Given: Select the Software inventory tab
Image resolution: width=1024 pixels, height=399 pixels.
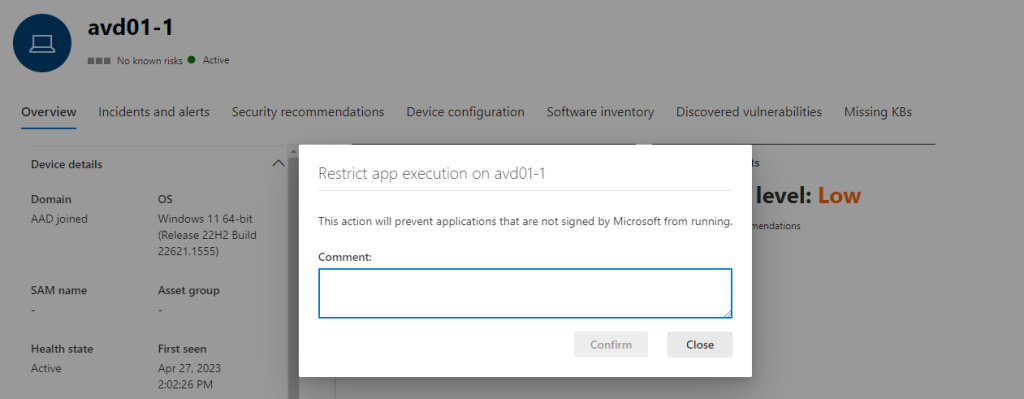Looking at the screenshot, I should tap(600, 112).
